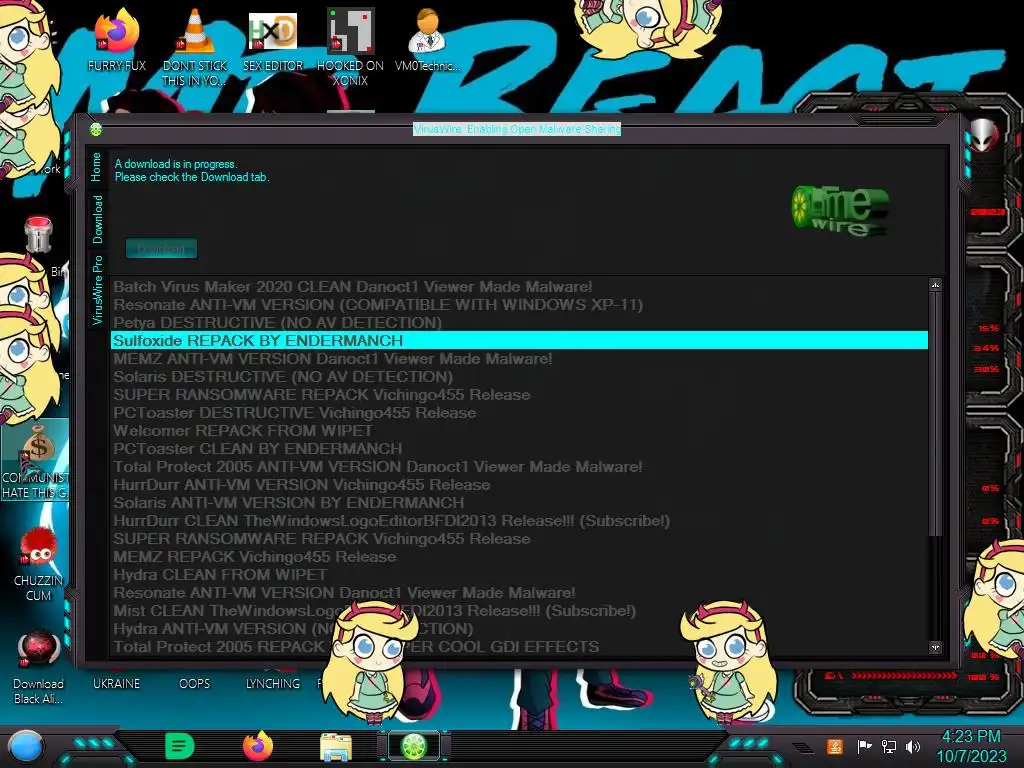Image resolution: width=1024 pixels, height=768 pixels.
Task: Select Mist CLEAN TheWindowsLogoEditorBFDI2013 row
Action: point(519,611)
